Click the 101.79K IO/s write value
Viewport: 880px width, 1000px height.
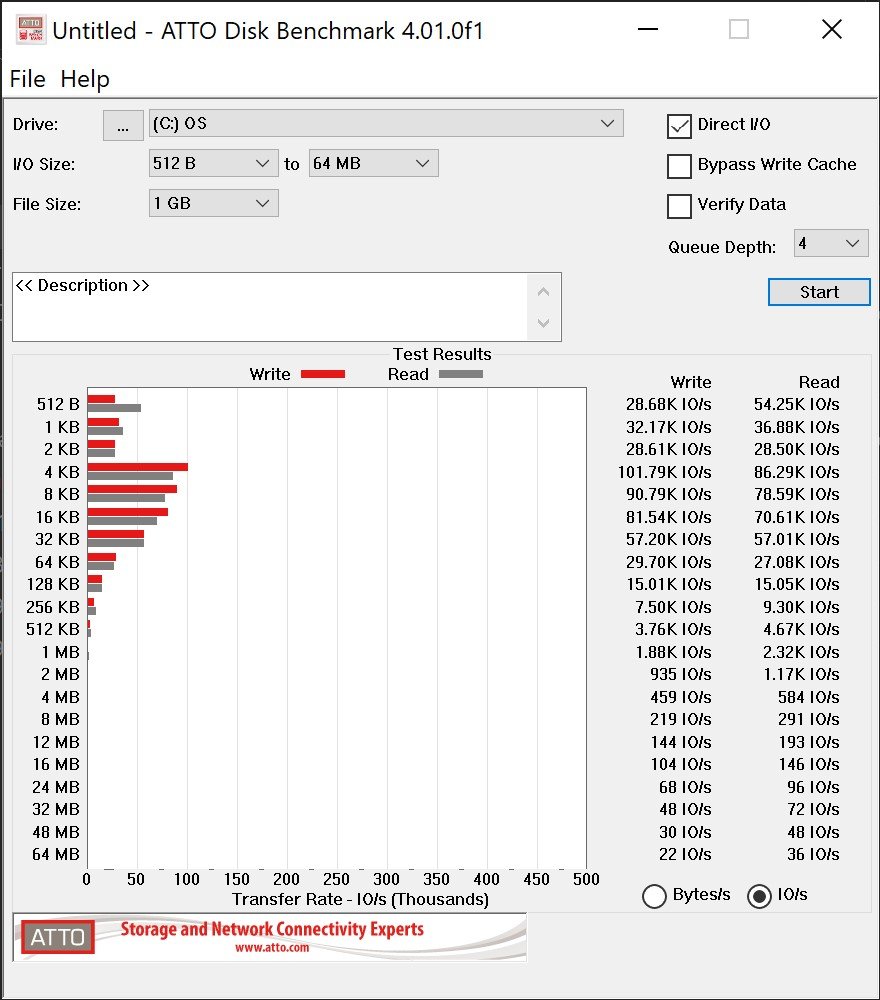(664, 472)
